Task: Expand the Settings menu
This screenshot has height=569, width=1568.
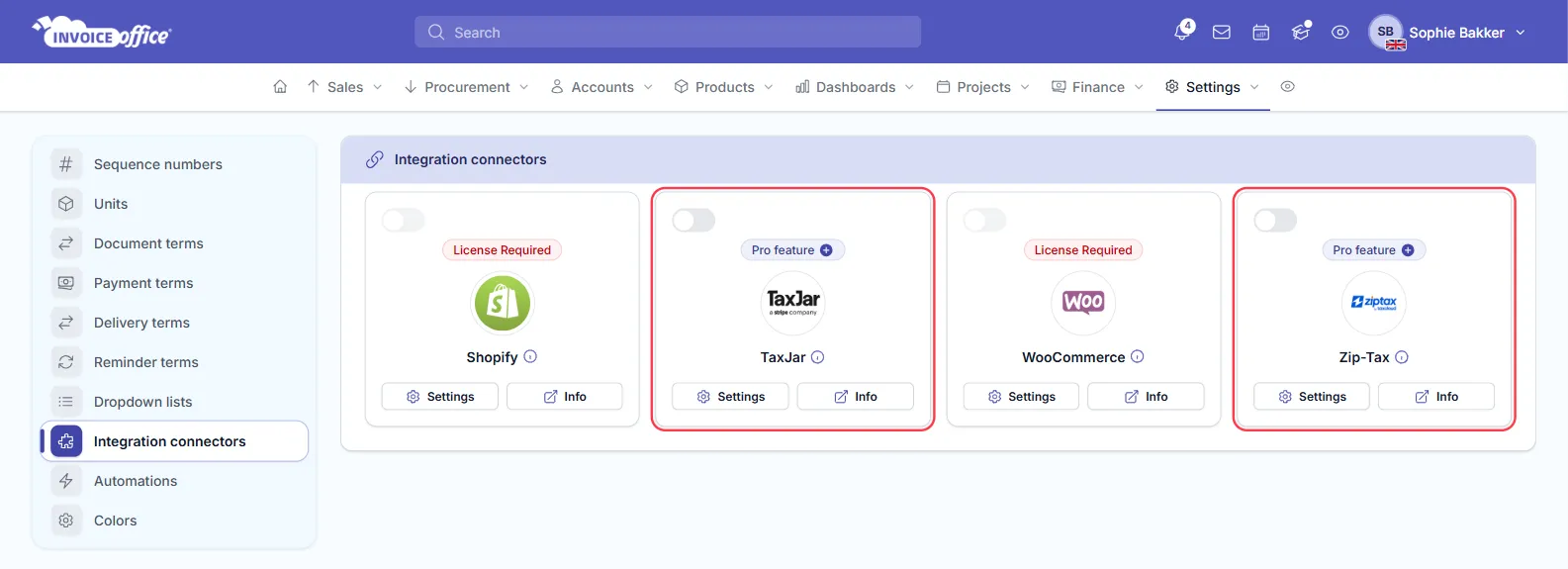Action: [x=1213, y=87]
